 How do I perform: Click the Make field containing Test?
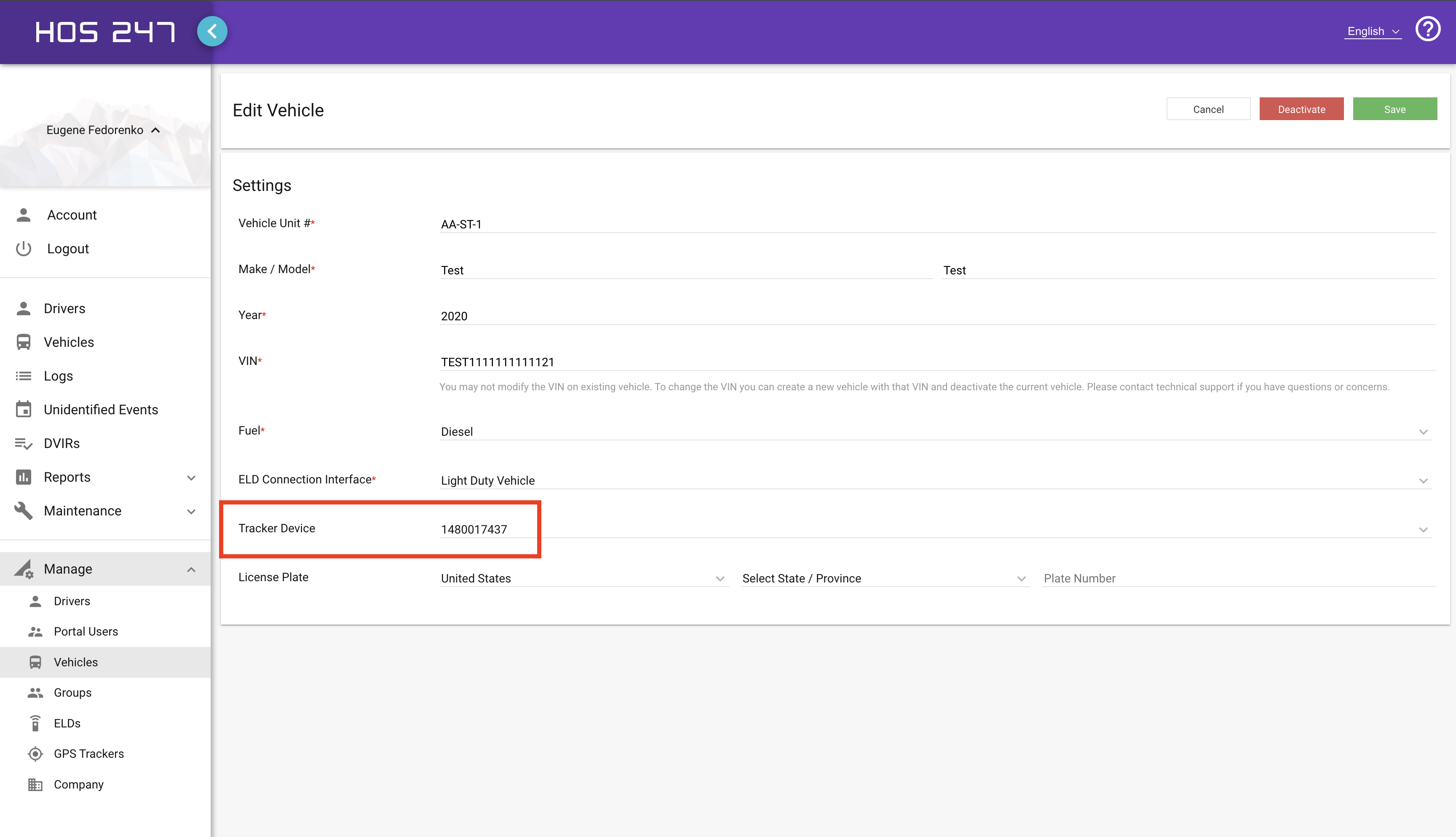[x=686, y=270]
